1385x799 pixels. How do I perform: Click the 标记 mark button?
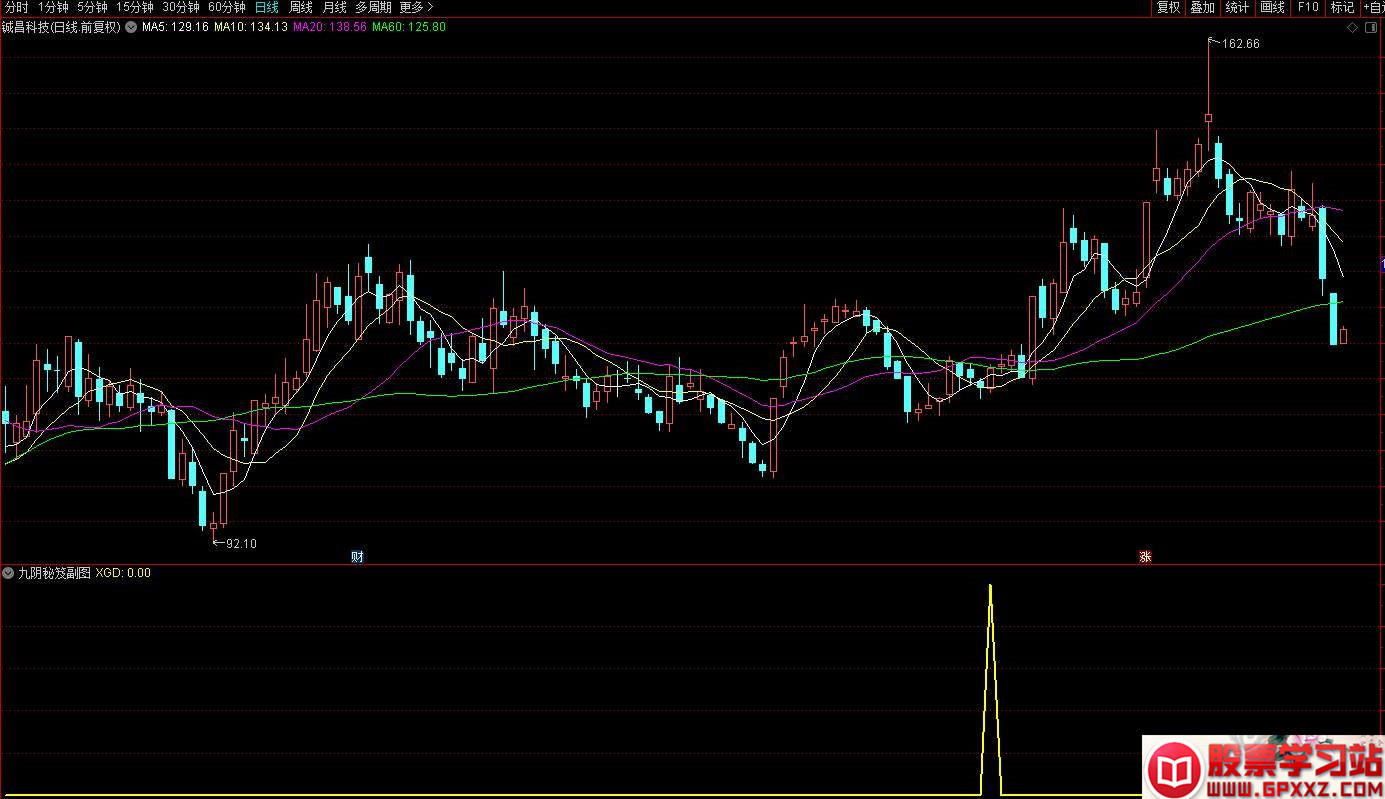coord(1342,7)
